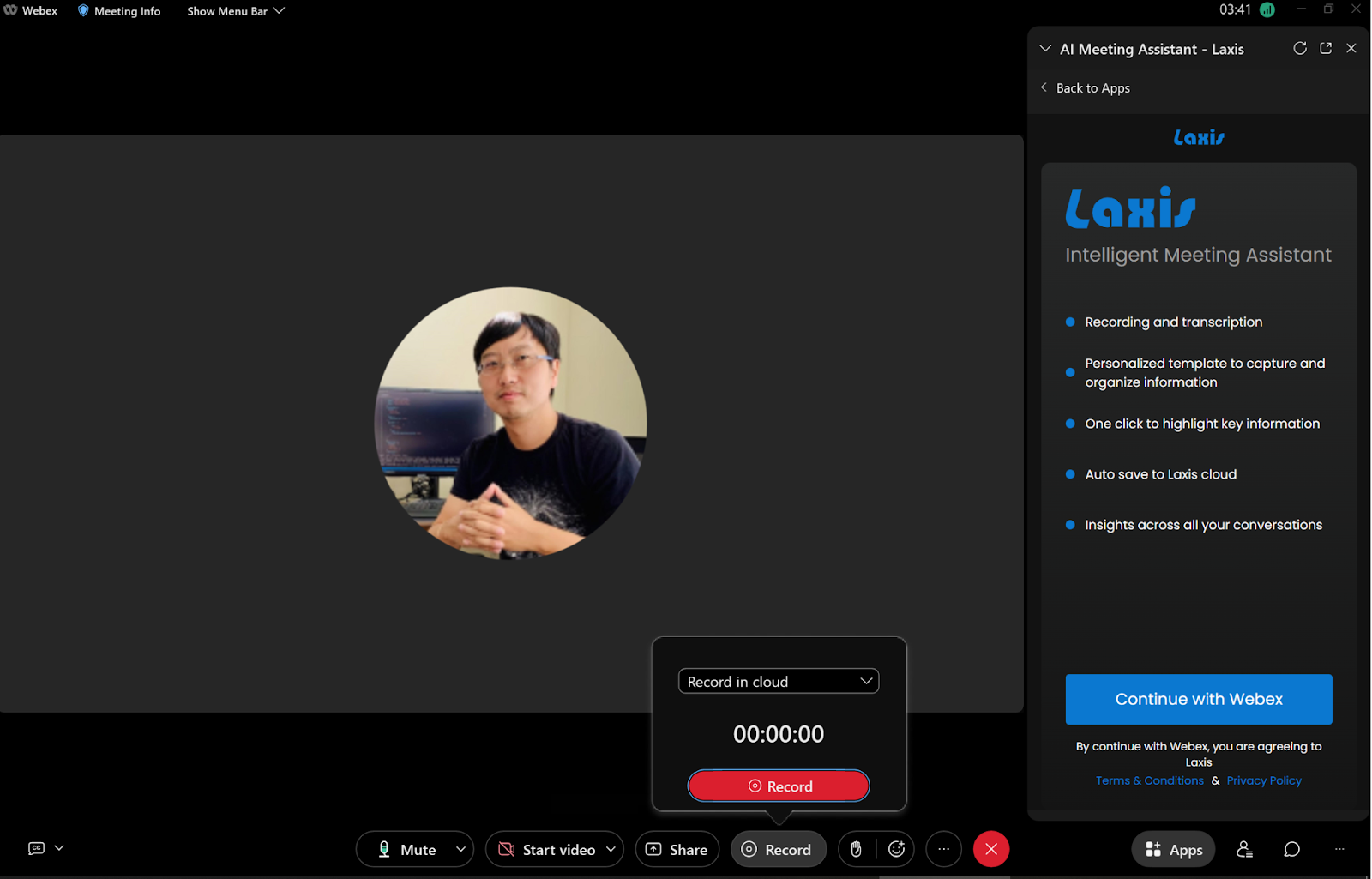Toggle Start video camera button
Image resolution: width=1372 pixels, height=879 pixels.
pos(546,849)
